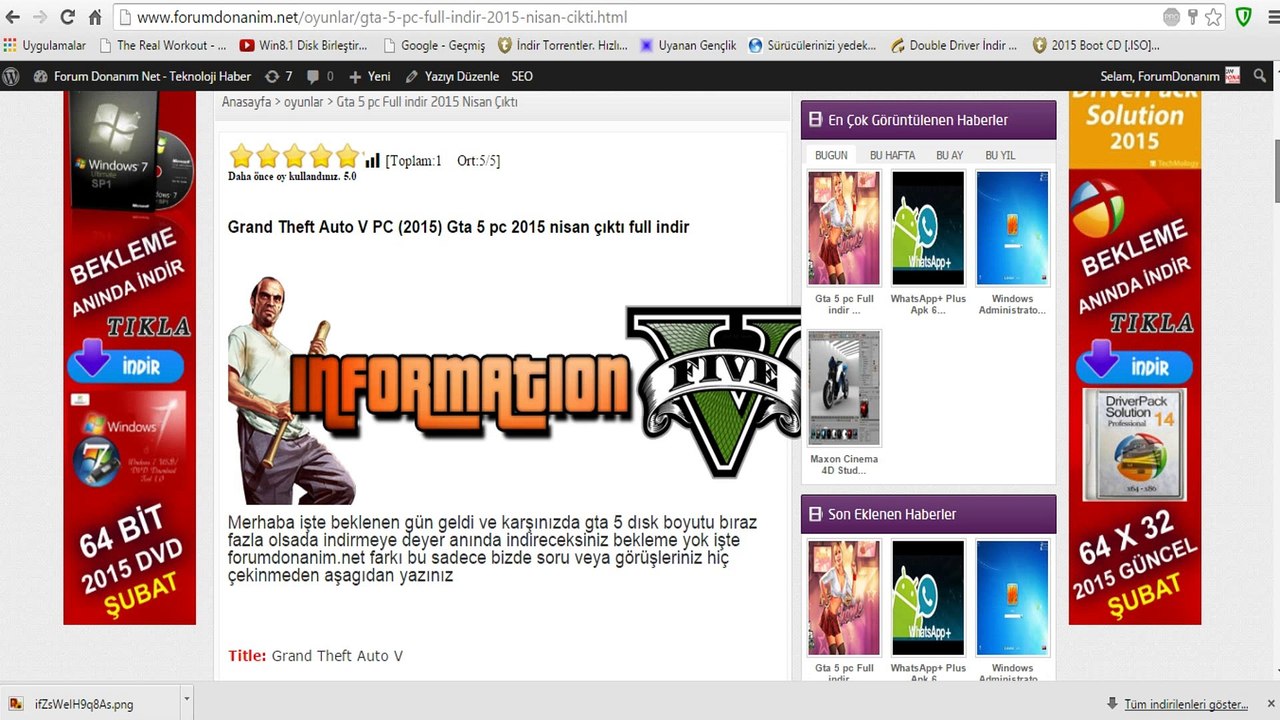1280x720 pixels.
Task: Click the ForumDonanım user avatar
Action: (x=1232, y=76)
